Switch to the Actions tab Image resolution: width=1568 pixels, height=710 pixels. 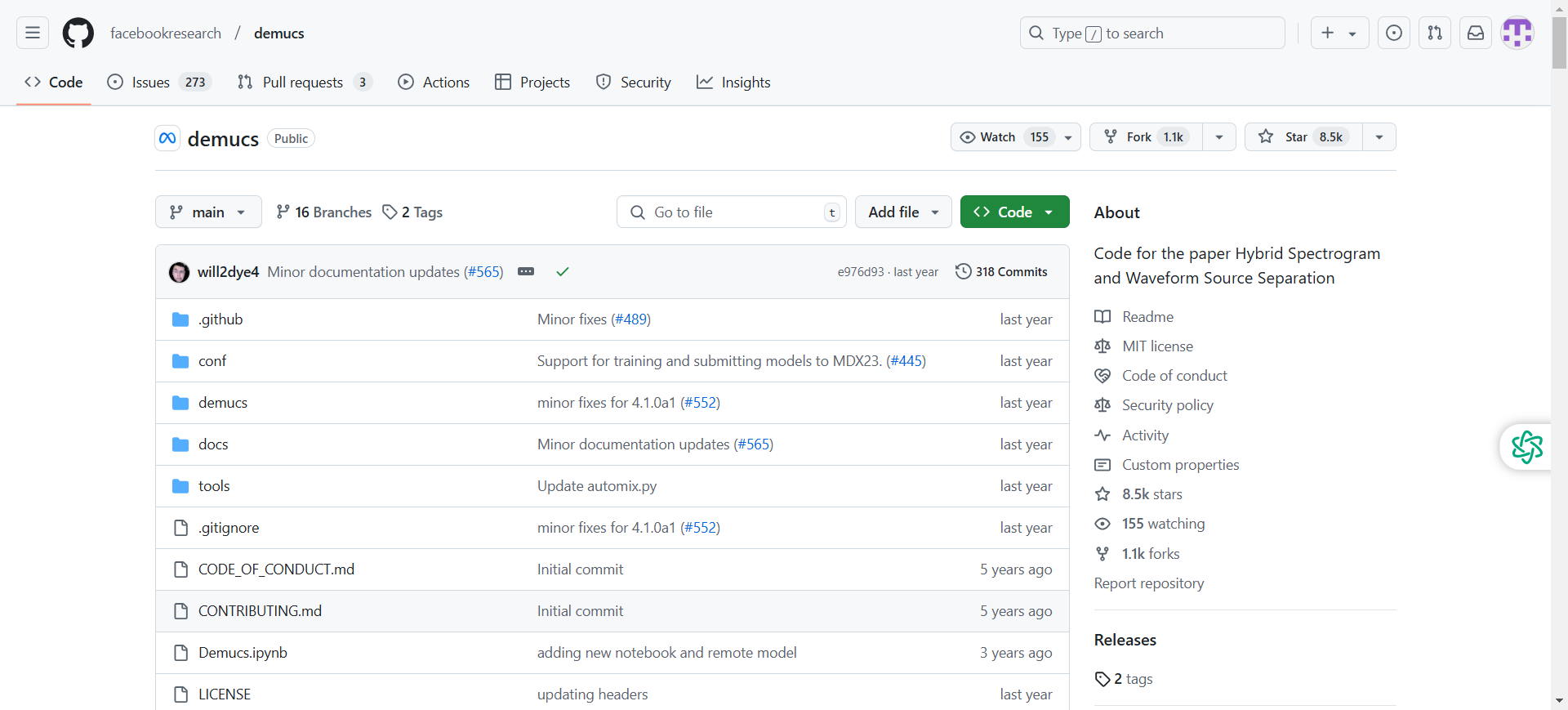click(x=434, y=83)
